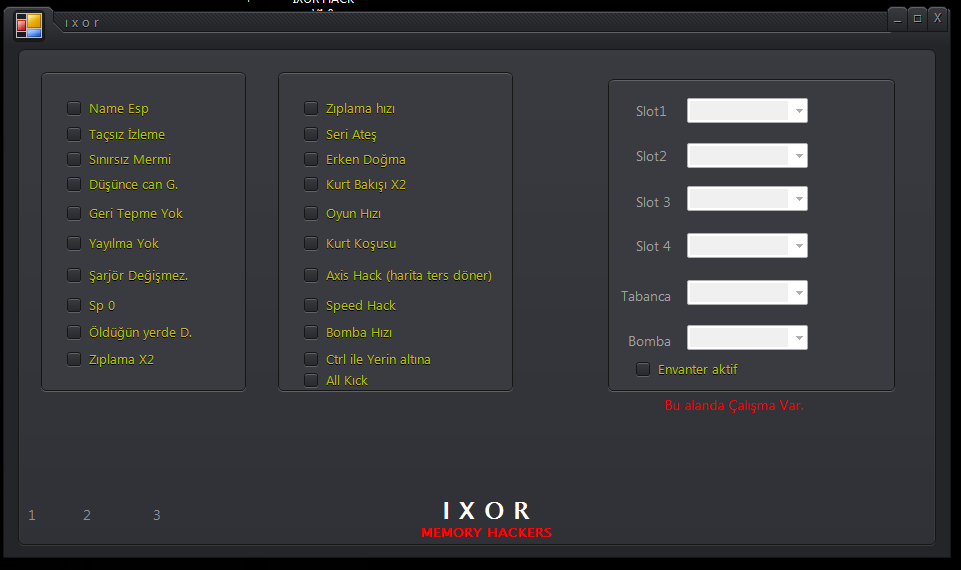Open the Slot 3 dropdown list

tap(747, 199)
